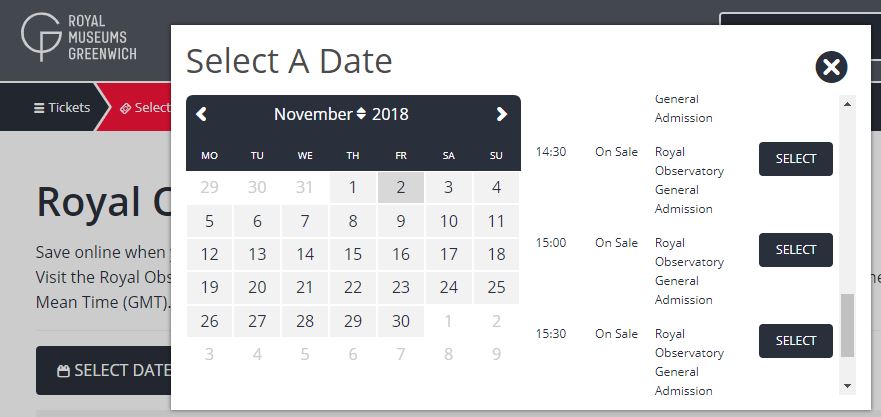The width and height of the screenshot is (881, 417).
Task: Go to previous month in calendar
Action: point(202,114)
